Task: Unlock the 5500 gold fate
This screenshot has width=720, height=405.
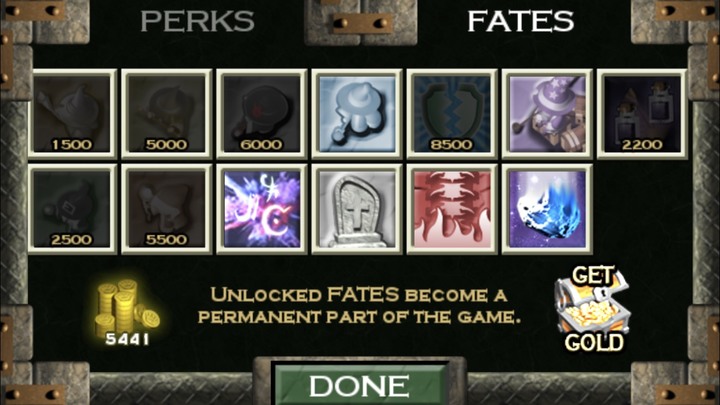Action: point(167,209)
